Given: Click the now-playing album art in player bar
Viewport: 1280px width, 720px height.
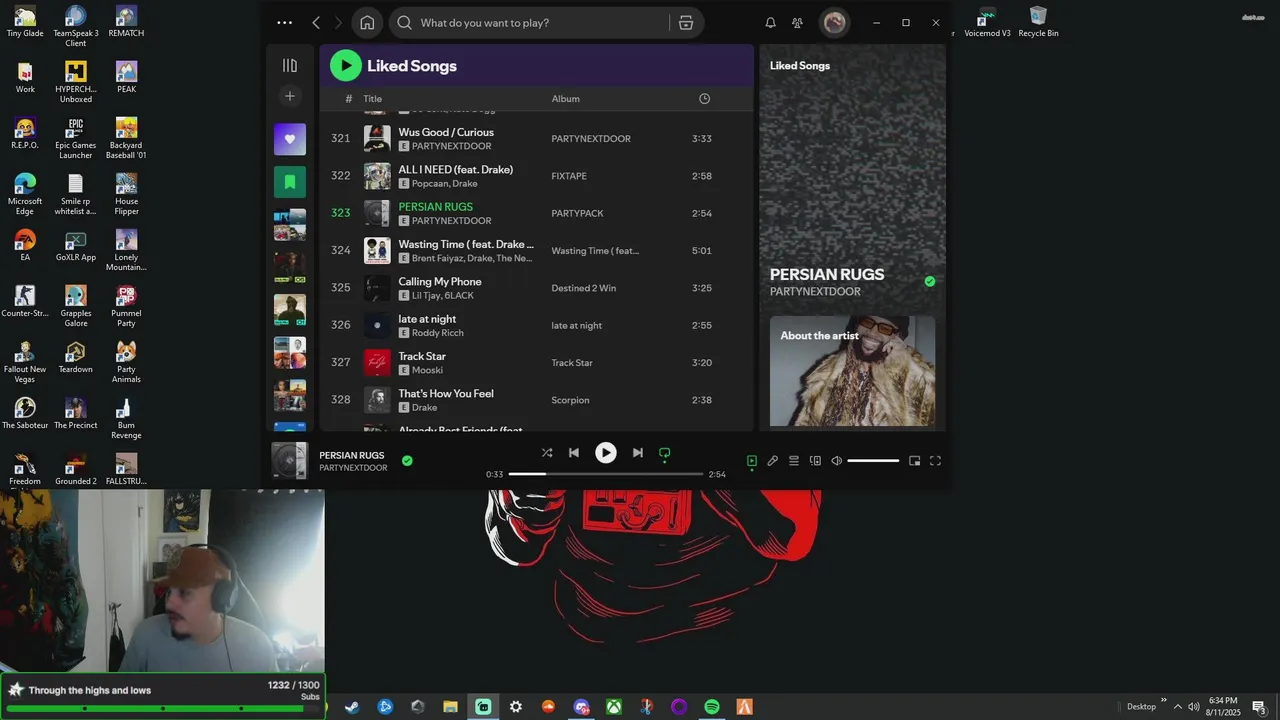Looking at the screenshot, I should [x=290, y=461].
